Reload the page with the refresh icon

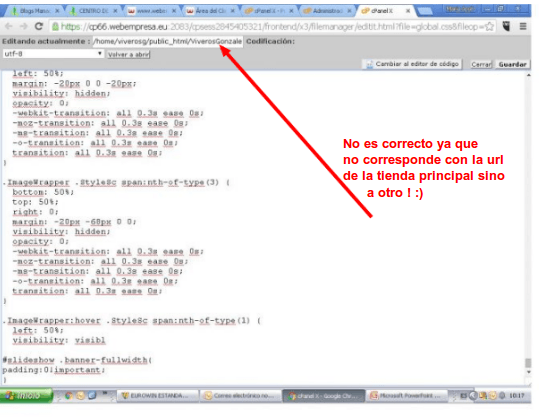[39, 26]
